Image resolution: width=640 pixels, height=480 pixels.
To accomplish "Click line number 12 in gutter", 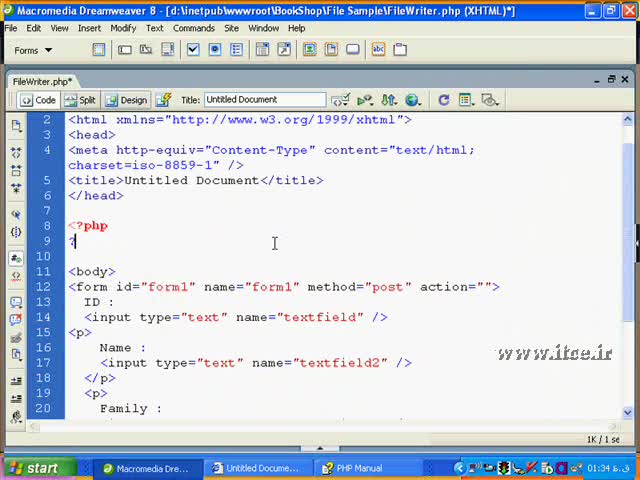I will click(43, 287).
